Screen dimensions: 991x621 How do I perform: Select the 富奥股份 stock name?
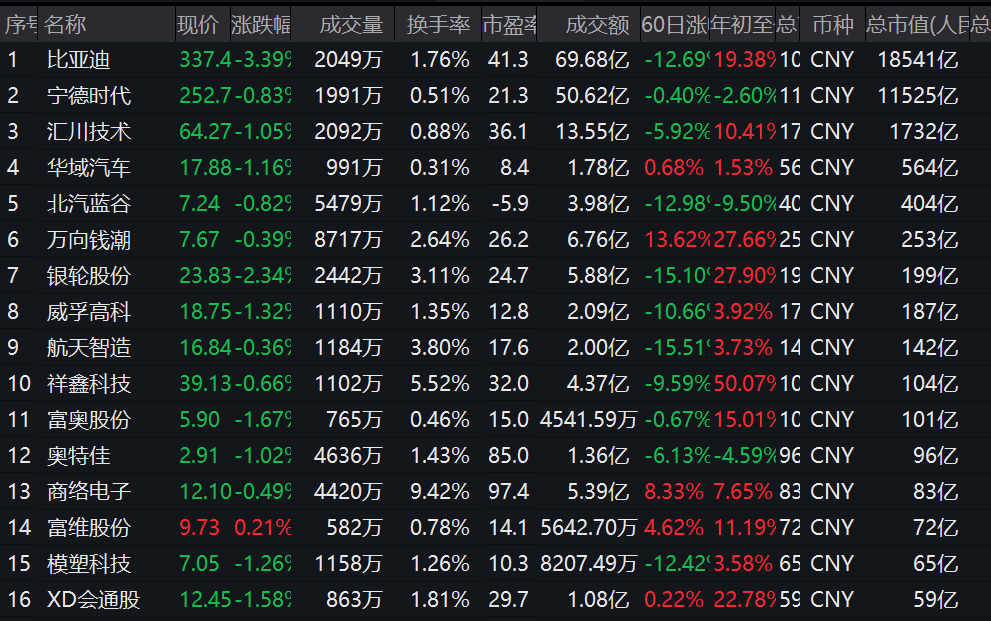click(89, 420)
